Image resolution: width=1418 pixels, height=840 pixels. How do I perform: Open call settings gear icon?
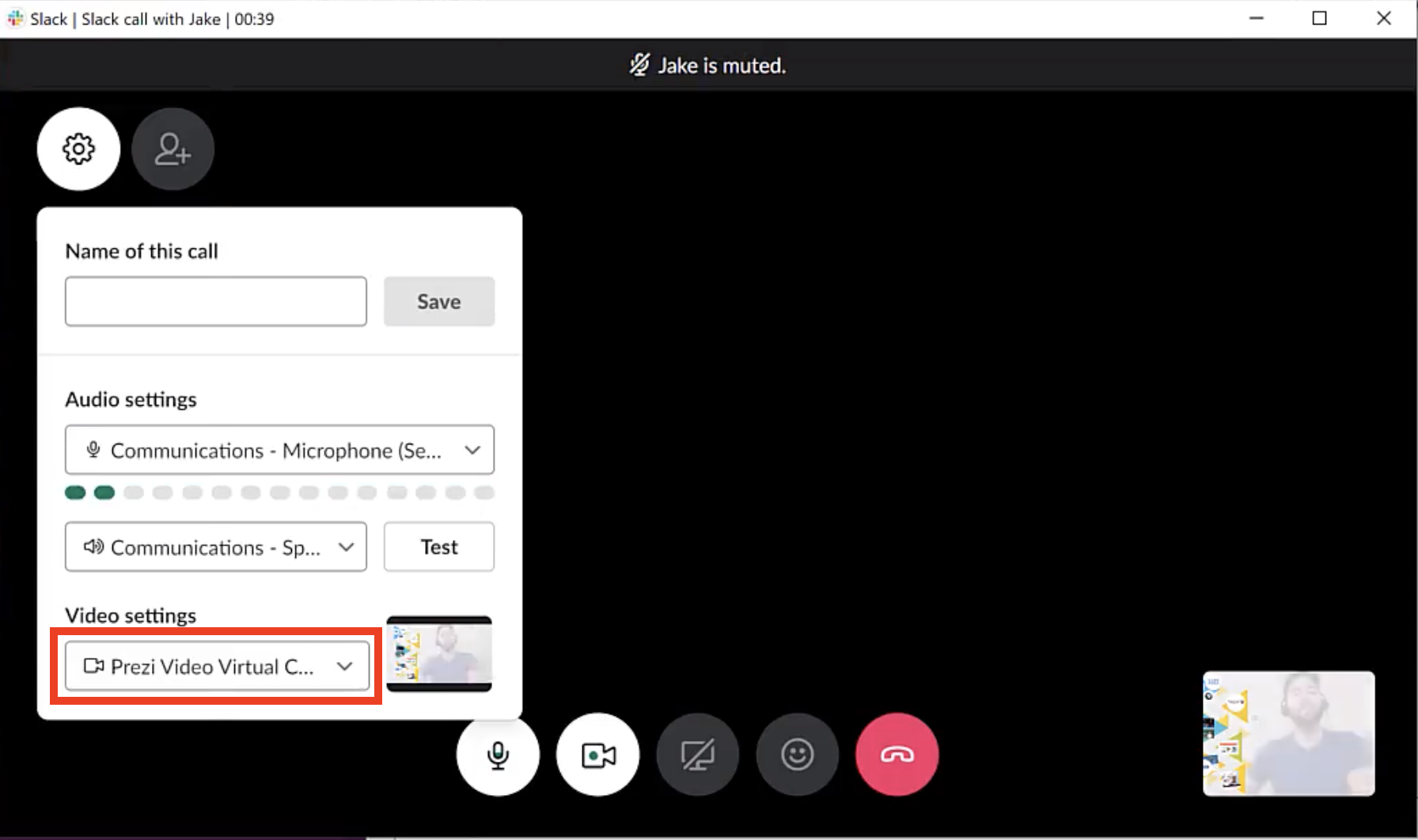coord(78,149)
